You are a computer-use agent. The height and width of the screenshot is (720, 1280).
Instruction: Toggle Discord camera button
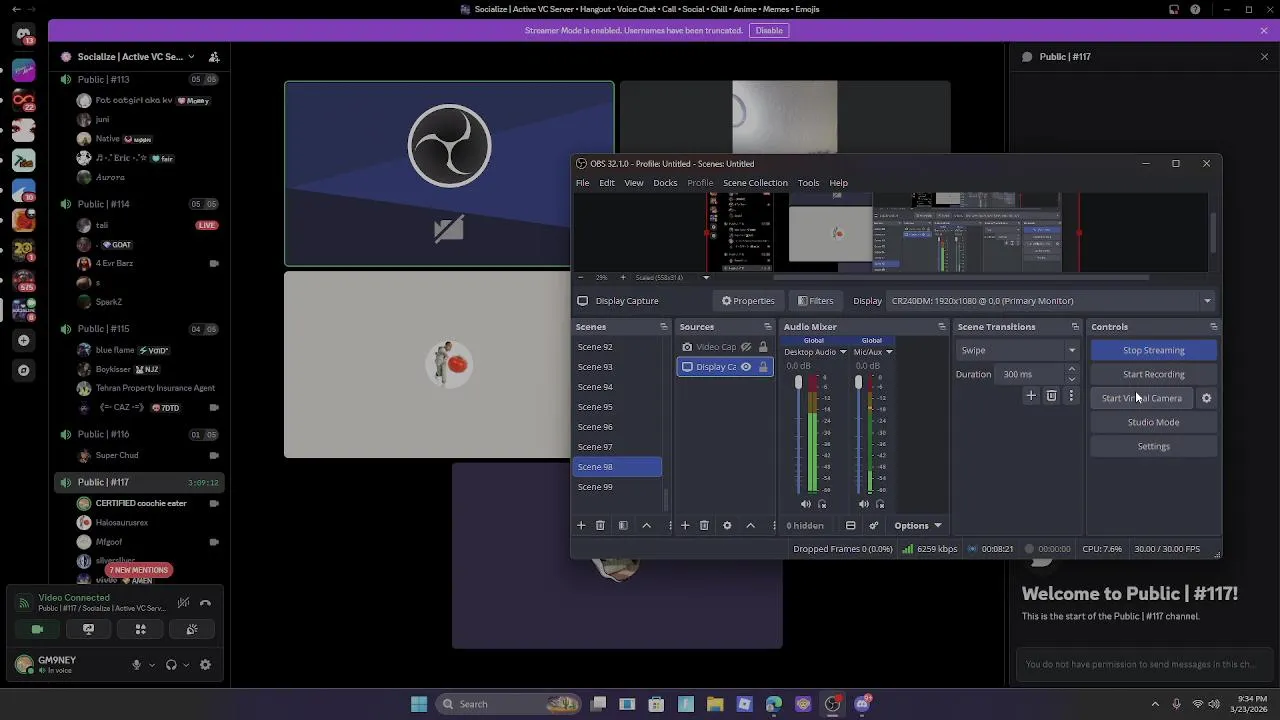coord(37,629)
